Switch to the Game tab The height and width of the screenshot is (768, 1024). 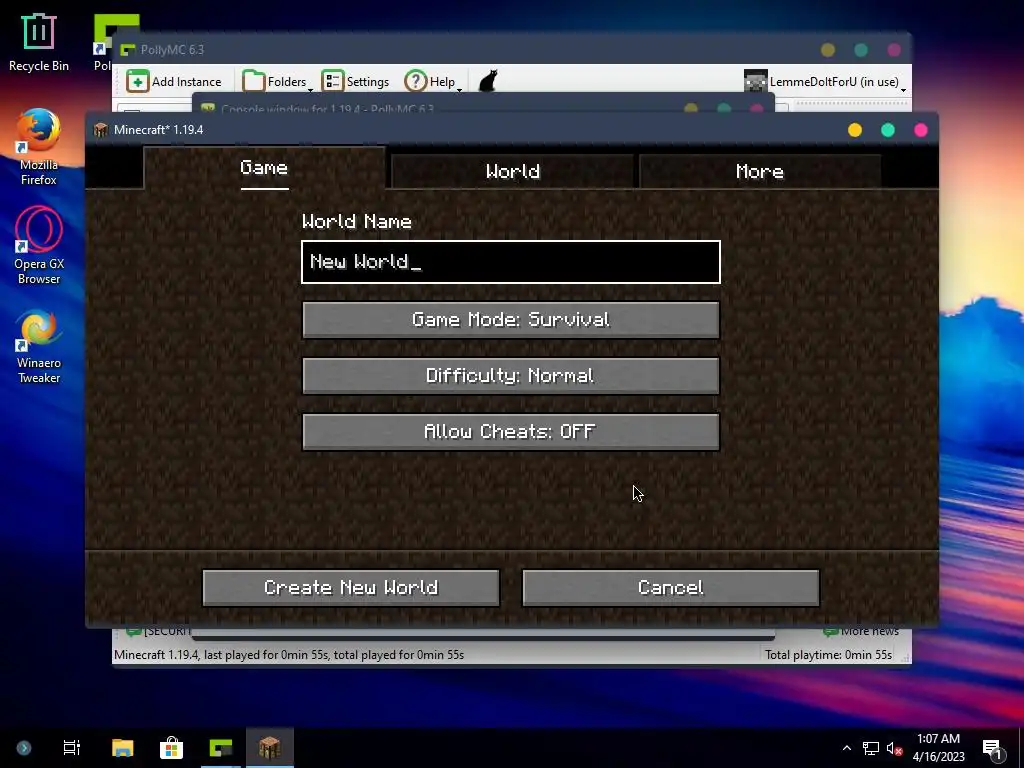(x=264, y=168)
